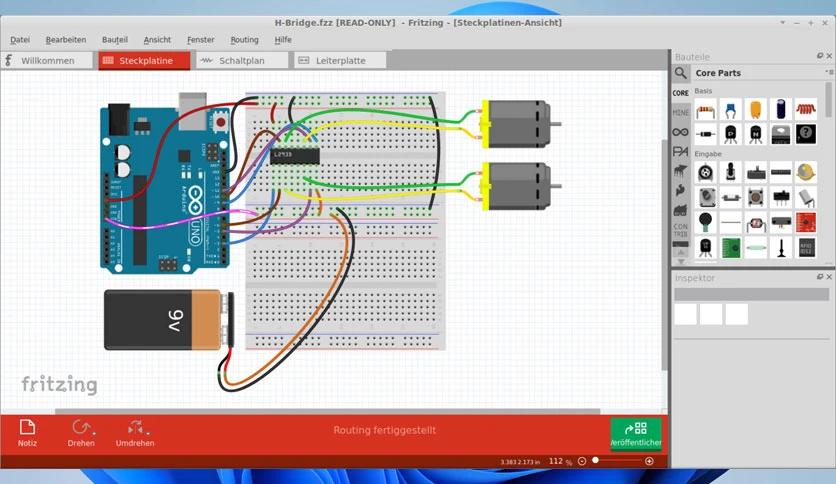
Task: Choose the tactile pushbutton part
Action: 755,197
